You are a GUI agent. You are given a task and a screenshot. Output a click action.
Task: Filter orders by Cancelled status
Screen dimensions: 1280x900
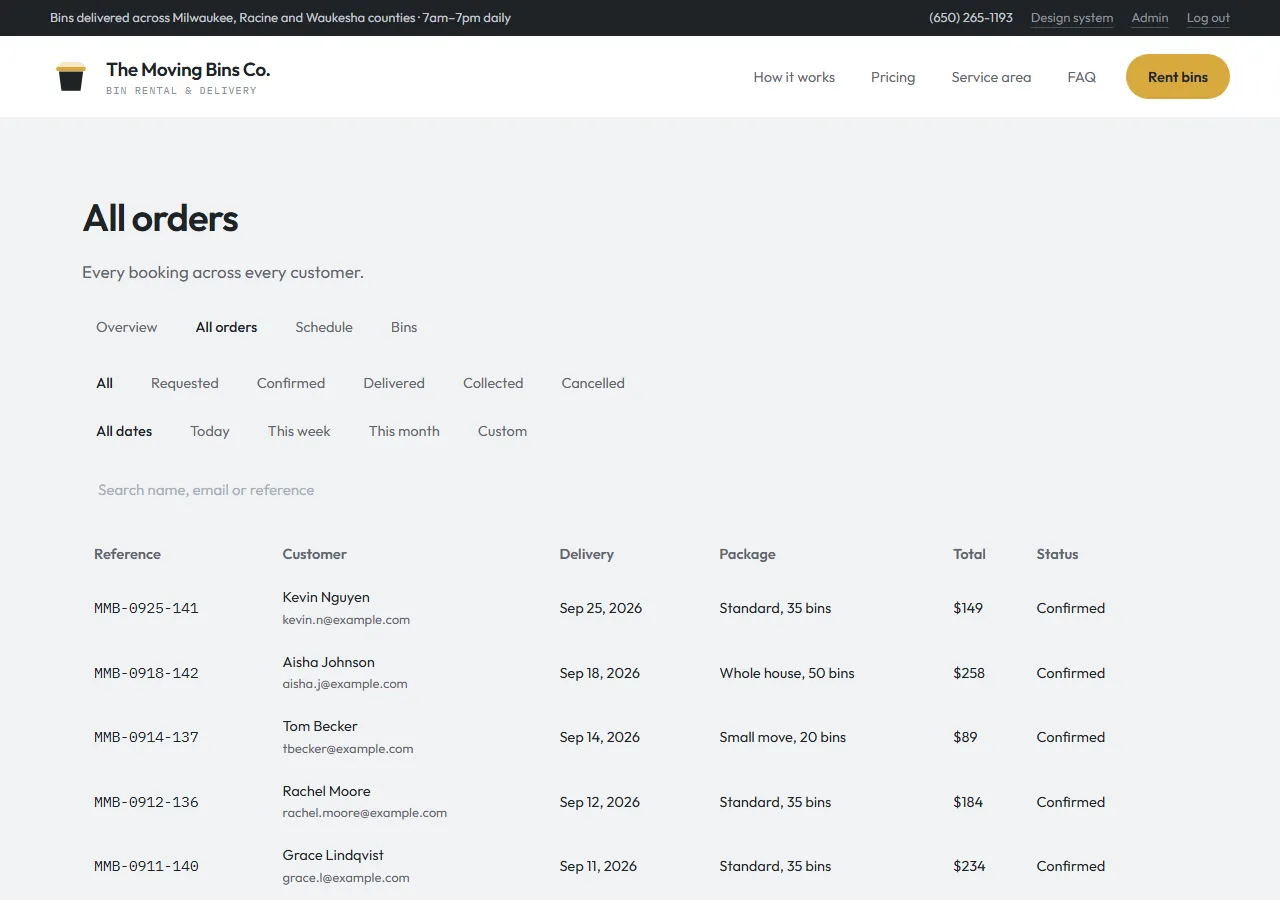pos(593,383)
